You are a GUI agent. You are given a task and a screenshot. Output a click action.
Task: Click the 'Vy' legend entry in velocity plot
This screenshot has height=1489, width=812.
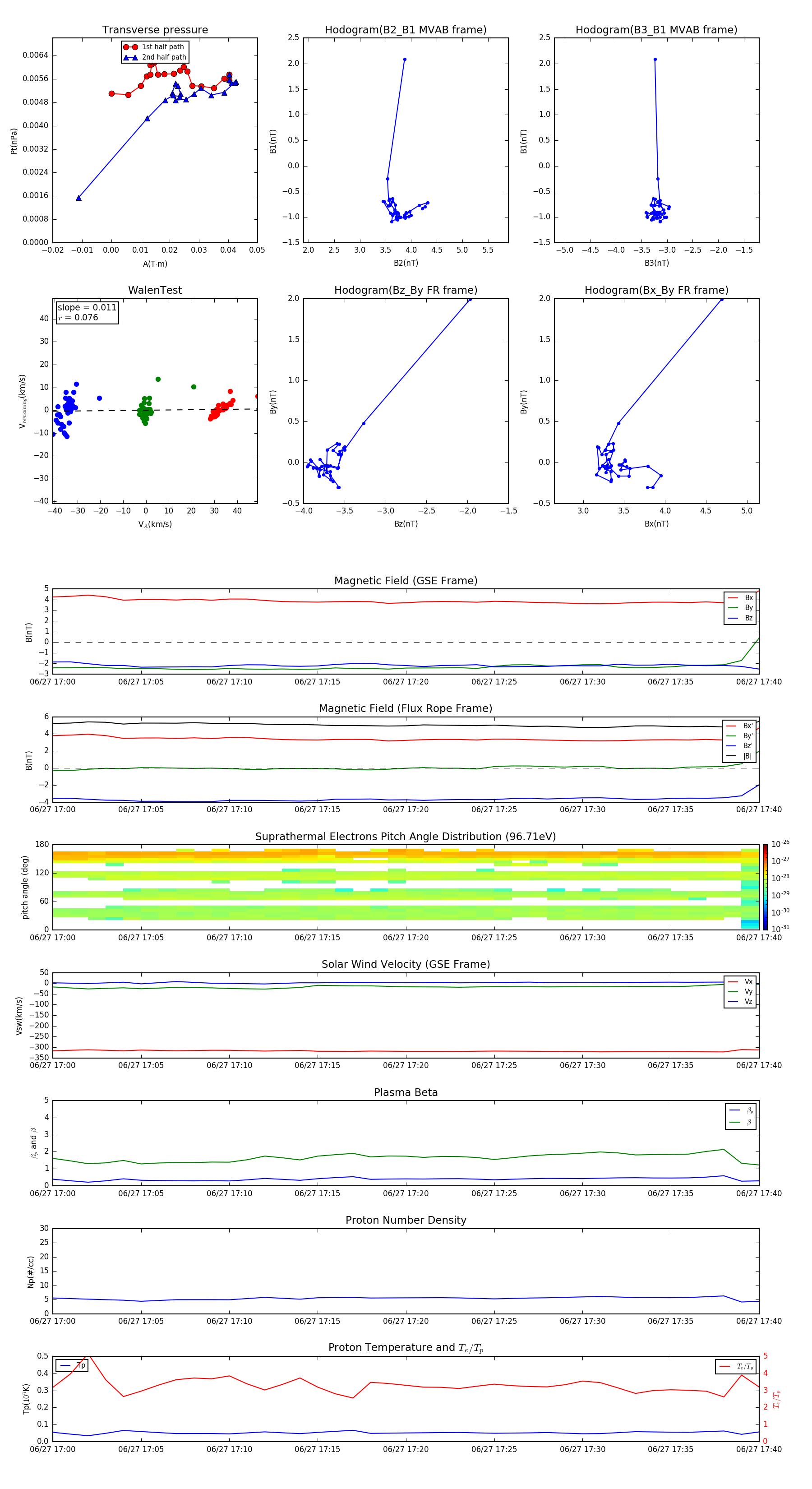pyautogui.click(x=740, y=992)
